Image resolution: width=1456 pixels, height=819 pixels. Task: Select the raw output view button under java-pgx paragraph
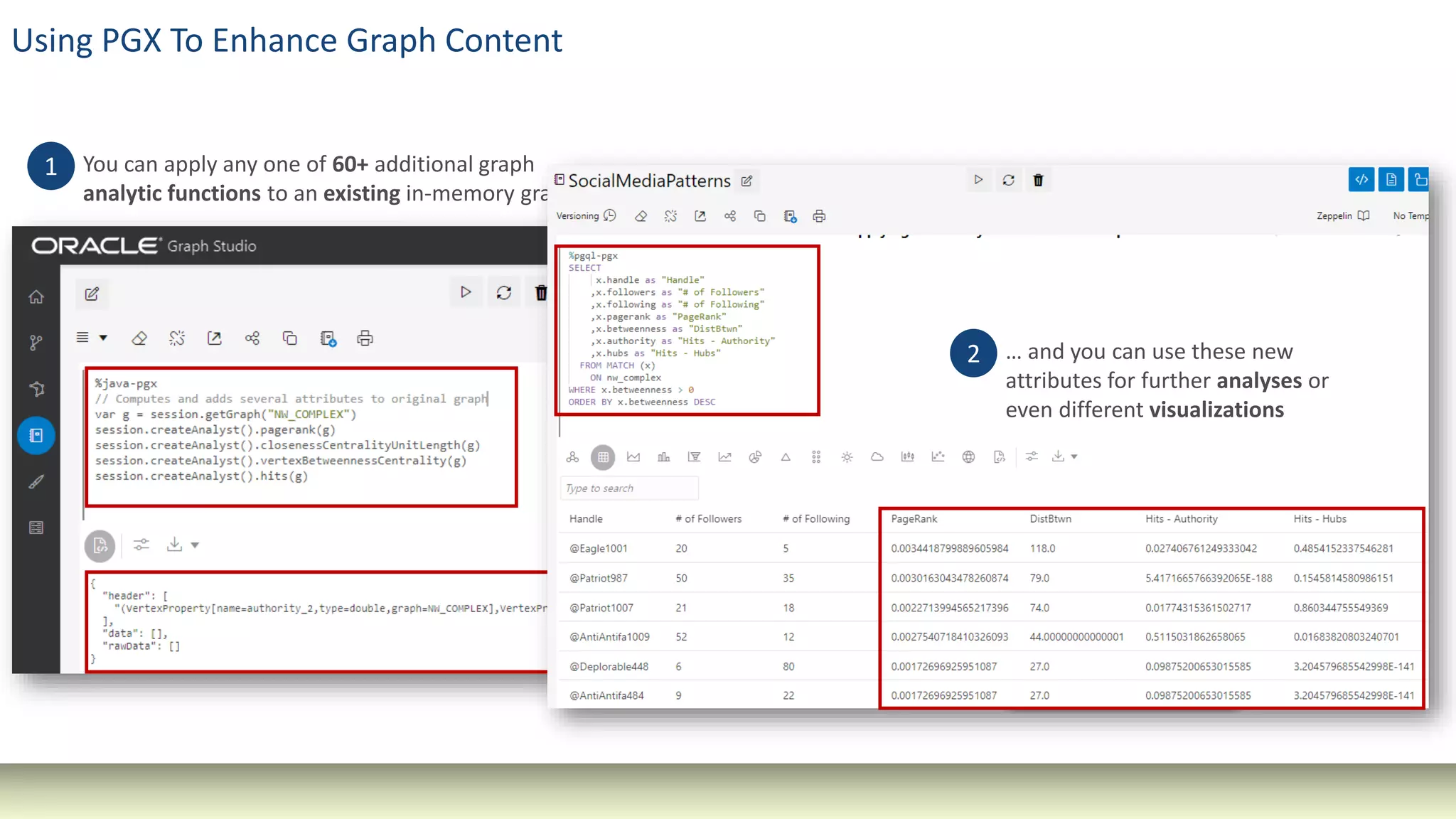click(x=100, y=545)
